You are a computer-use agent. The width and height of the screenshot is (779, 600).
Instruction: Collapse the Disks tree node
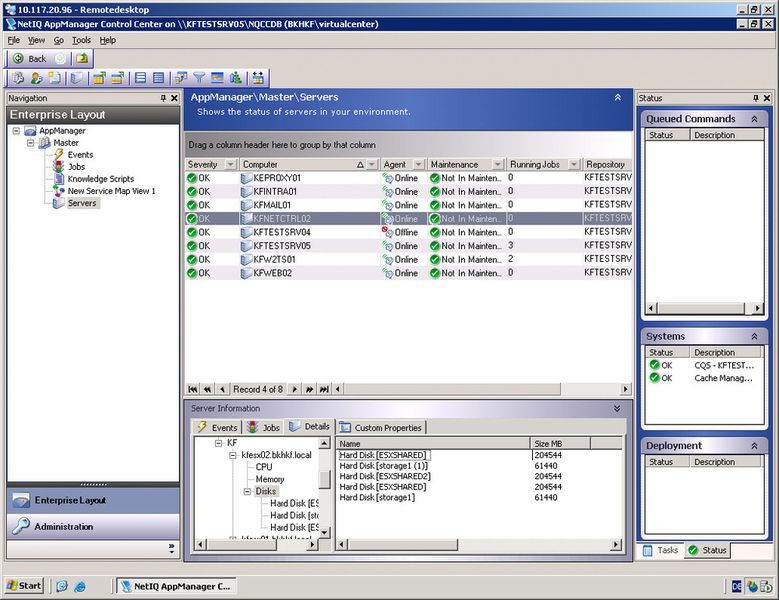tap(247, 491)
